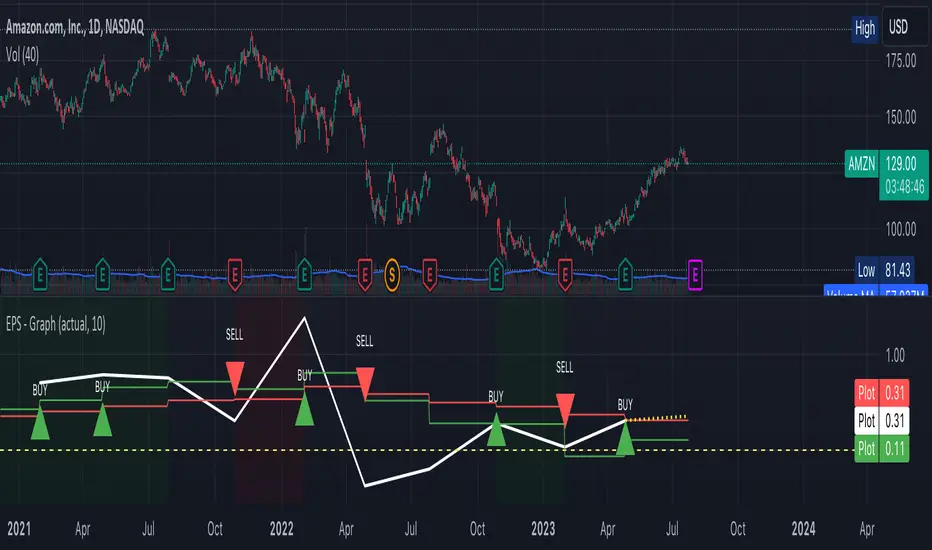Click the 2024 label on time axis
932x550 pixels.
click(x=804, y=529)
